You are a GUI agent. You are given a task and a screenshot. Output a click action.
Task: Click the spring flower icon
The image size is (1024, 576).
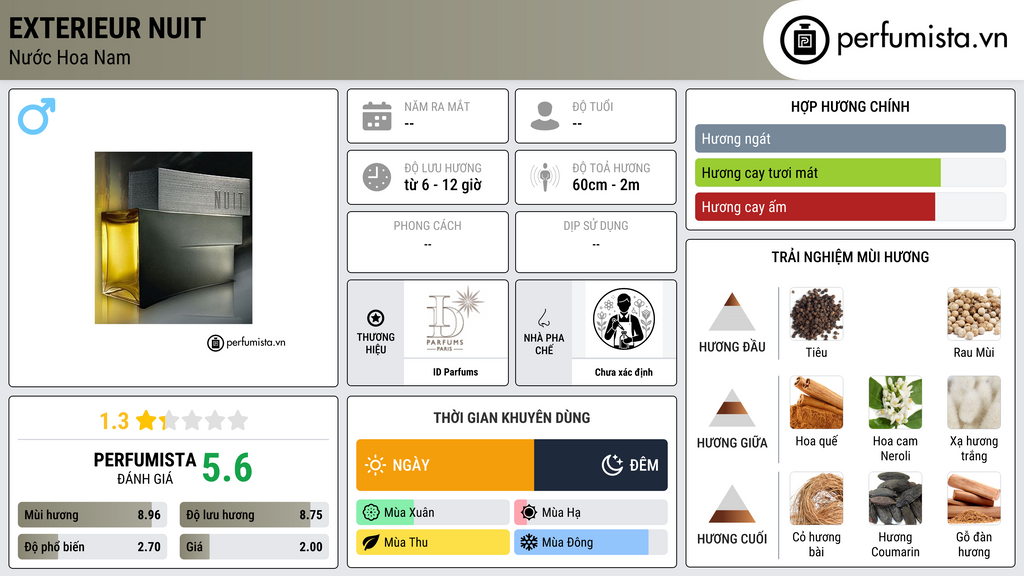coord(371,512)
